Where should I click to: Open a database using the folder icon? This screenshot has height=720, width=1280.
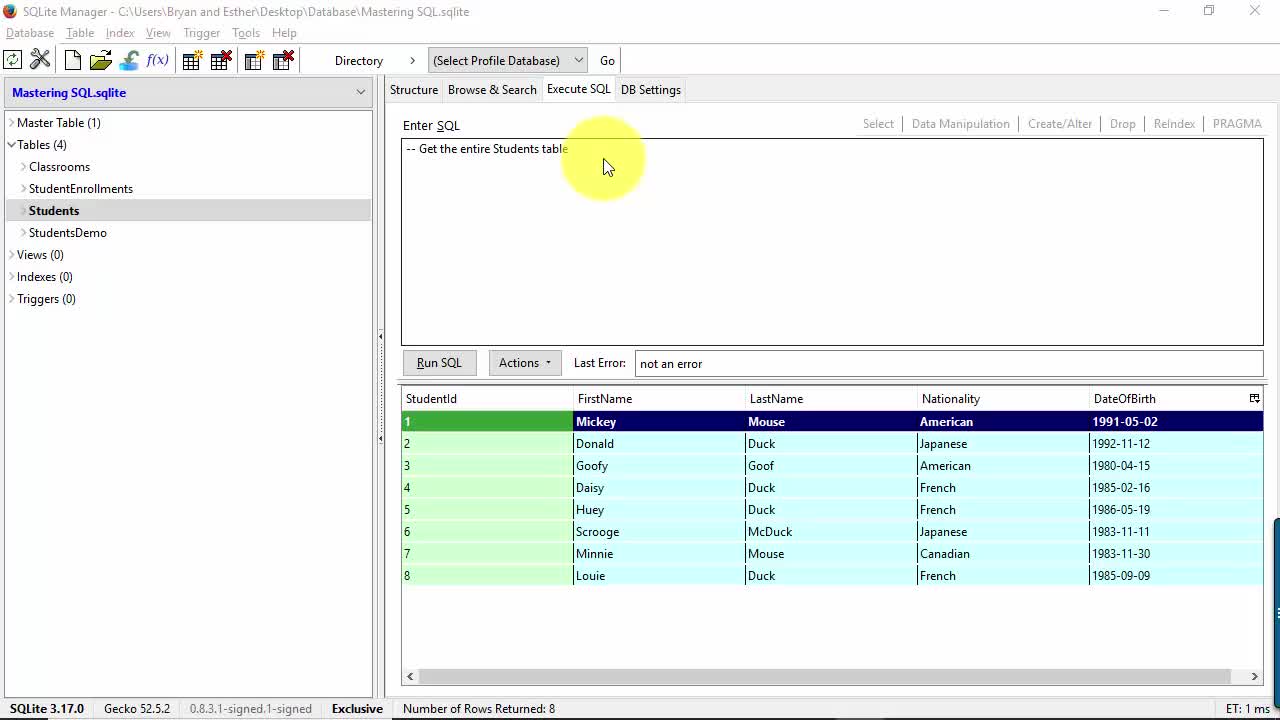point(100,60)
